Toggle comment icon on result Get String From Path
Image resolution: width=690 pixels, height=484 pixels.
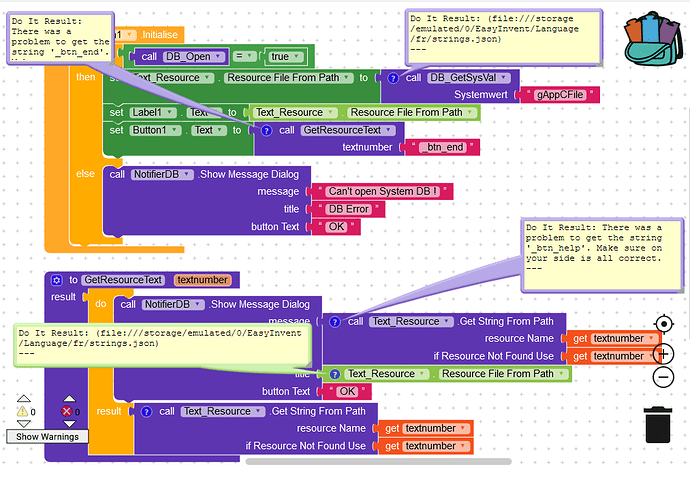(146, 412)
